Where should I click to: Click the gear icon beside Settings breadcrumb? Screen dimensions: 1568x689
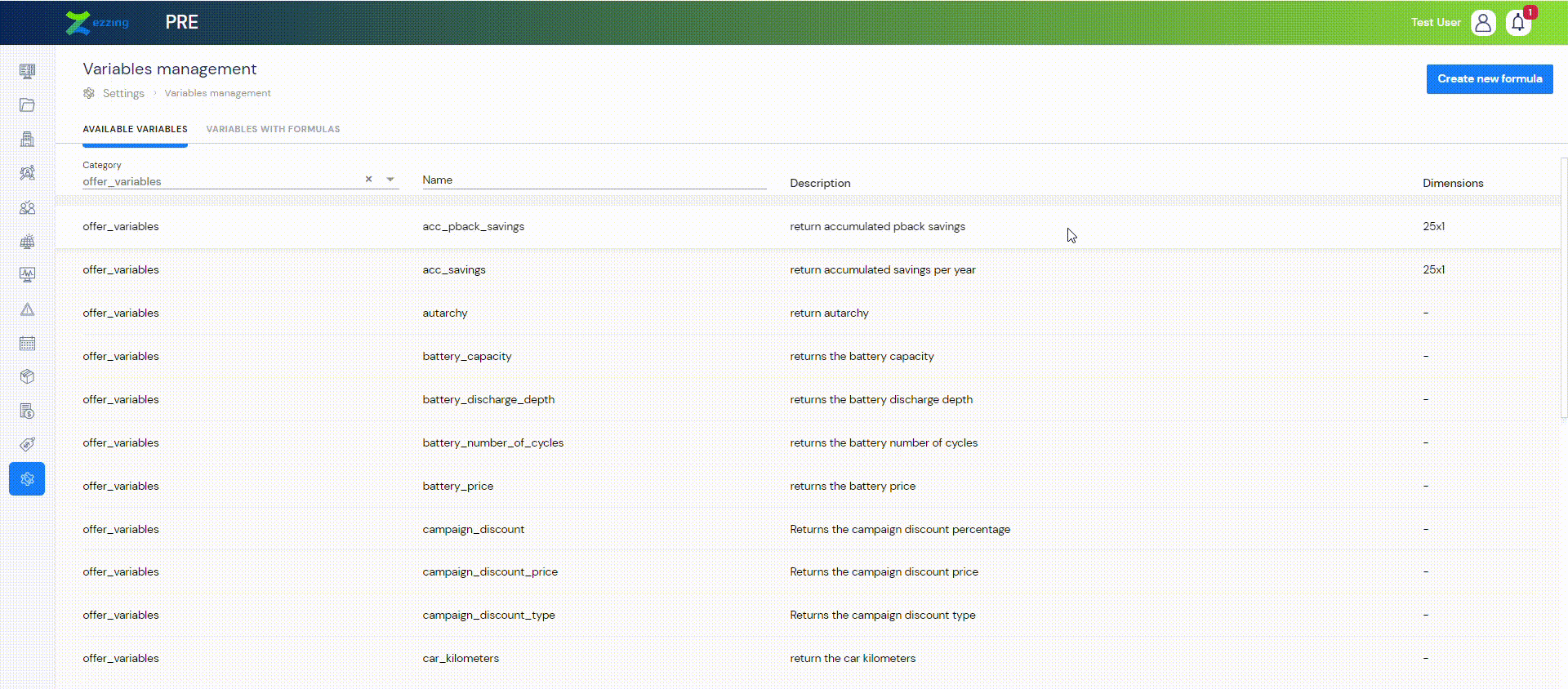89,93
